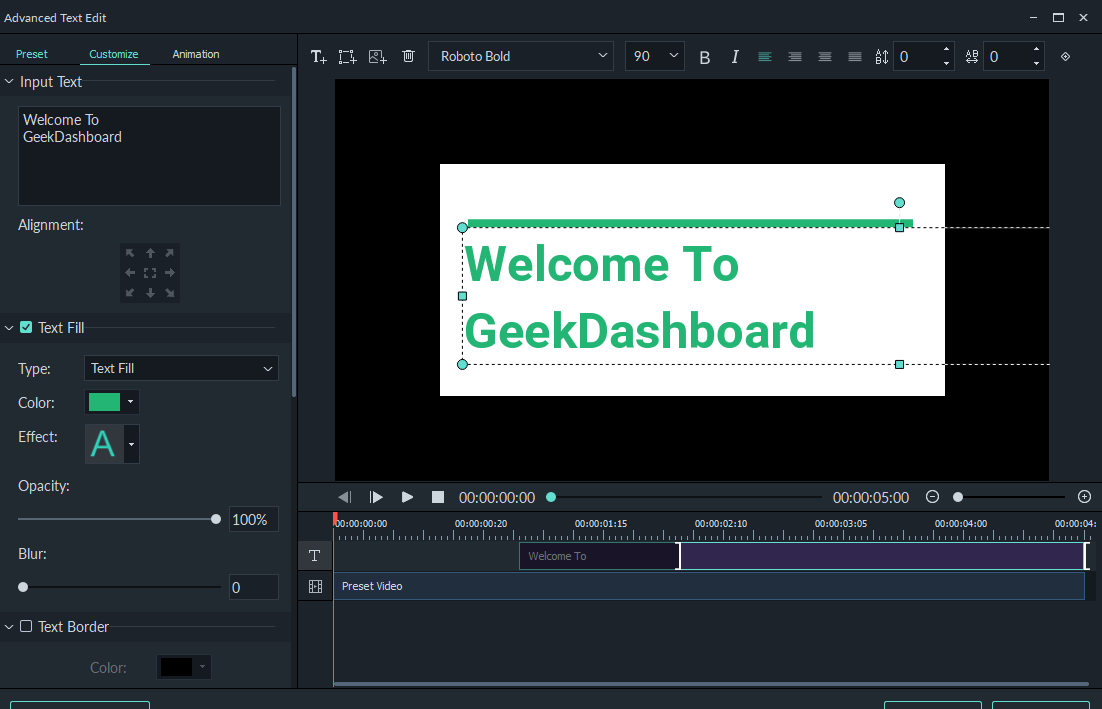Select the Welcome To clip on timeline

coord(597,556)
